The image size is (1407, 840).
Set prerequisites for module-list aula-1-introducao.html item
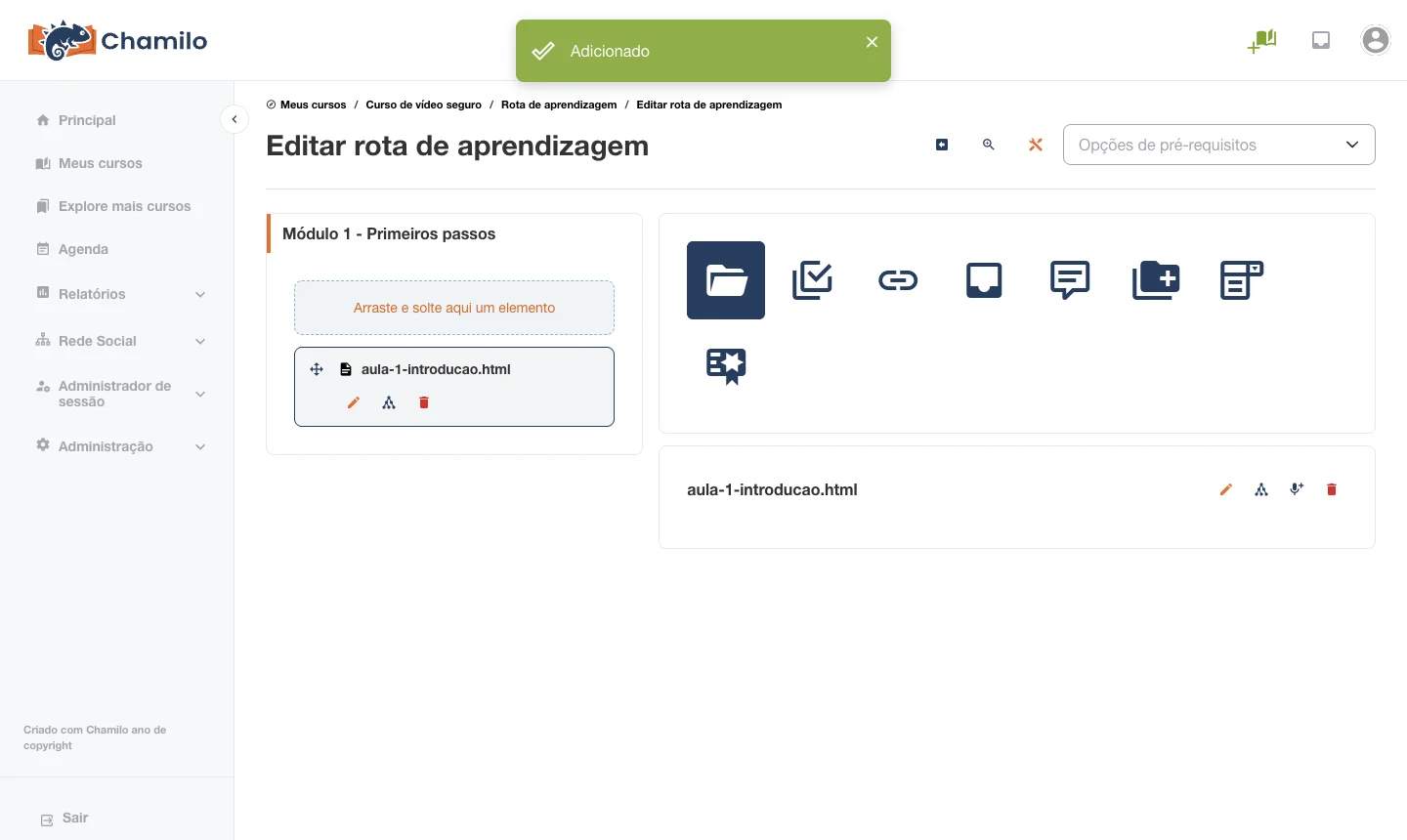tap(389, 402)
